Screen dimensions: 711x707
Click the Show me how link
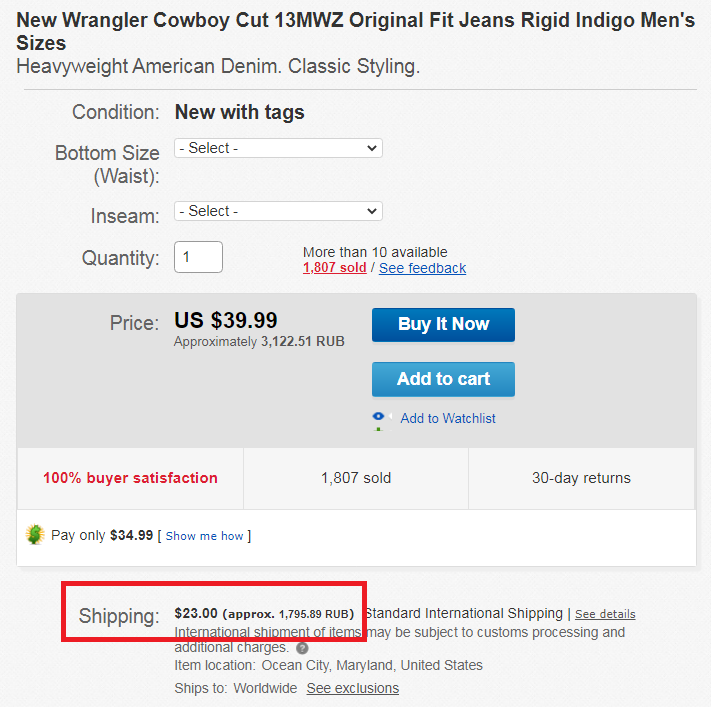(204, 536)
